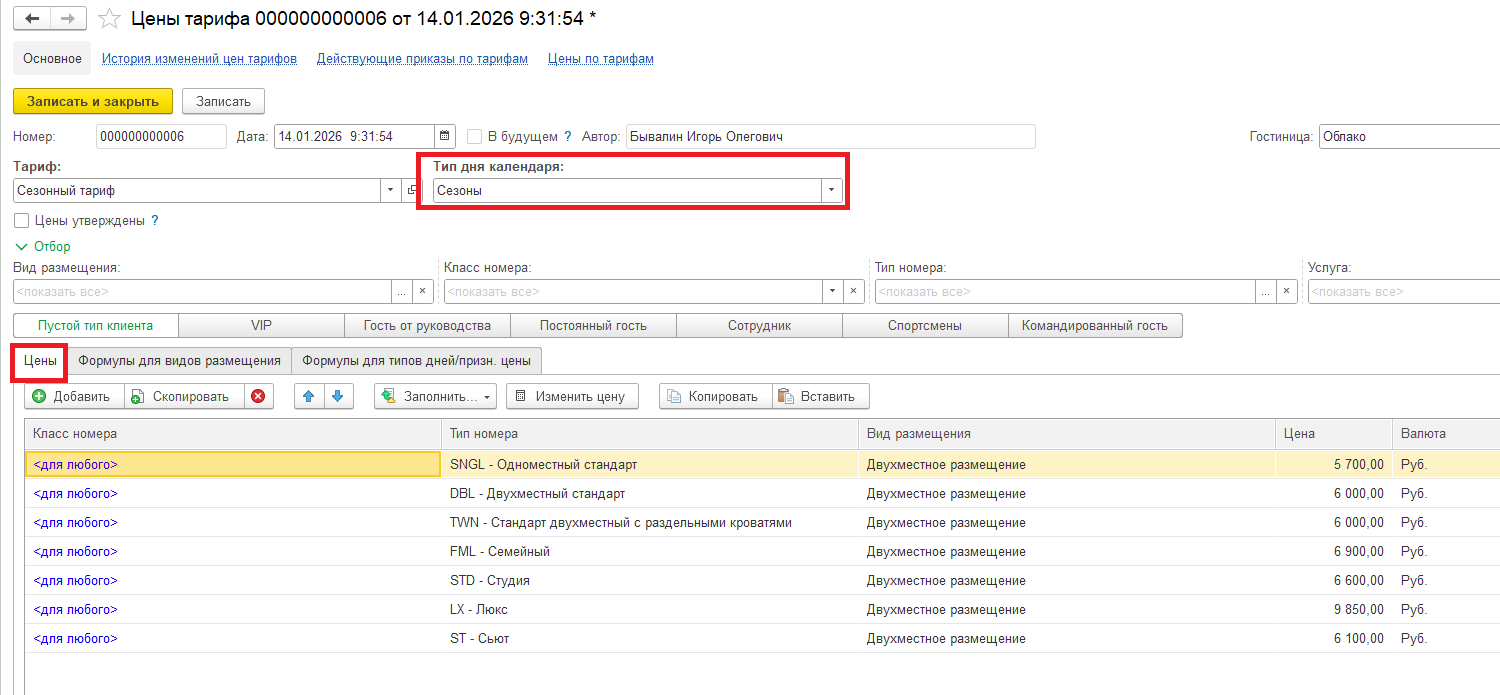Select 'Постоянный гость' client type
The height and width of the screenshot is (695, 1500).
593,326
